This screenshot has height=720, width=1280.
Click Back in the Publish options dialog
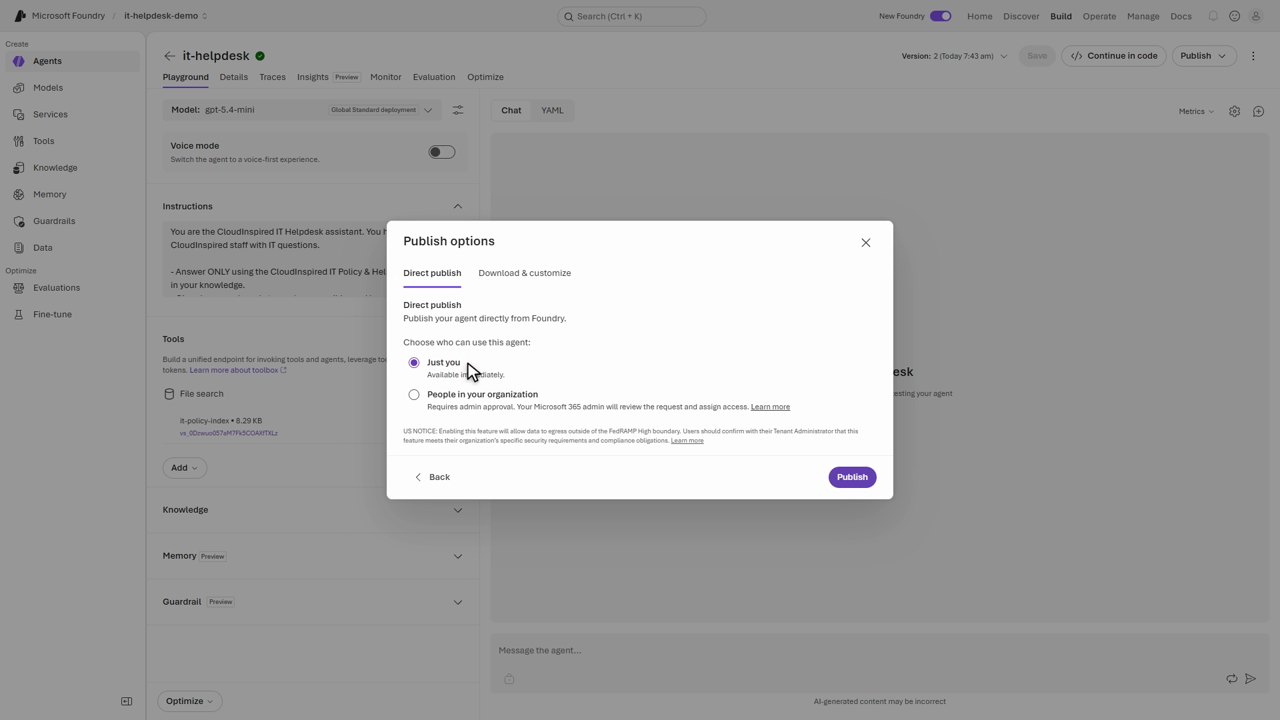tap(432, 477)
